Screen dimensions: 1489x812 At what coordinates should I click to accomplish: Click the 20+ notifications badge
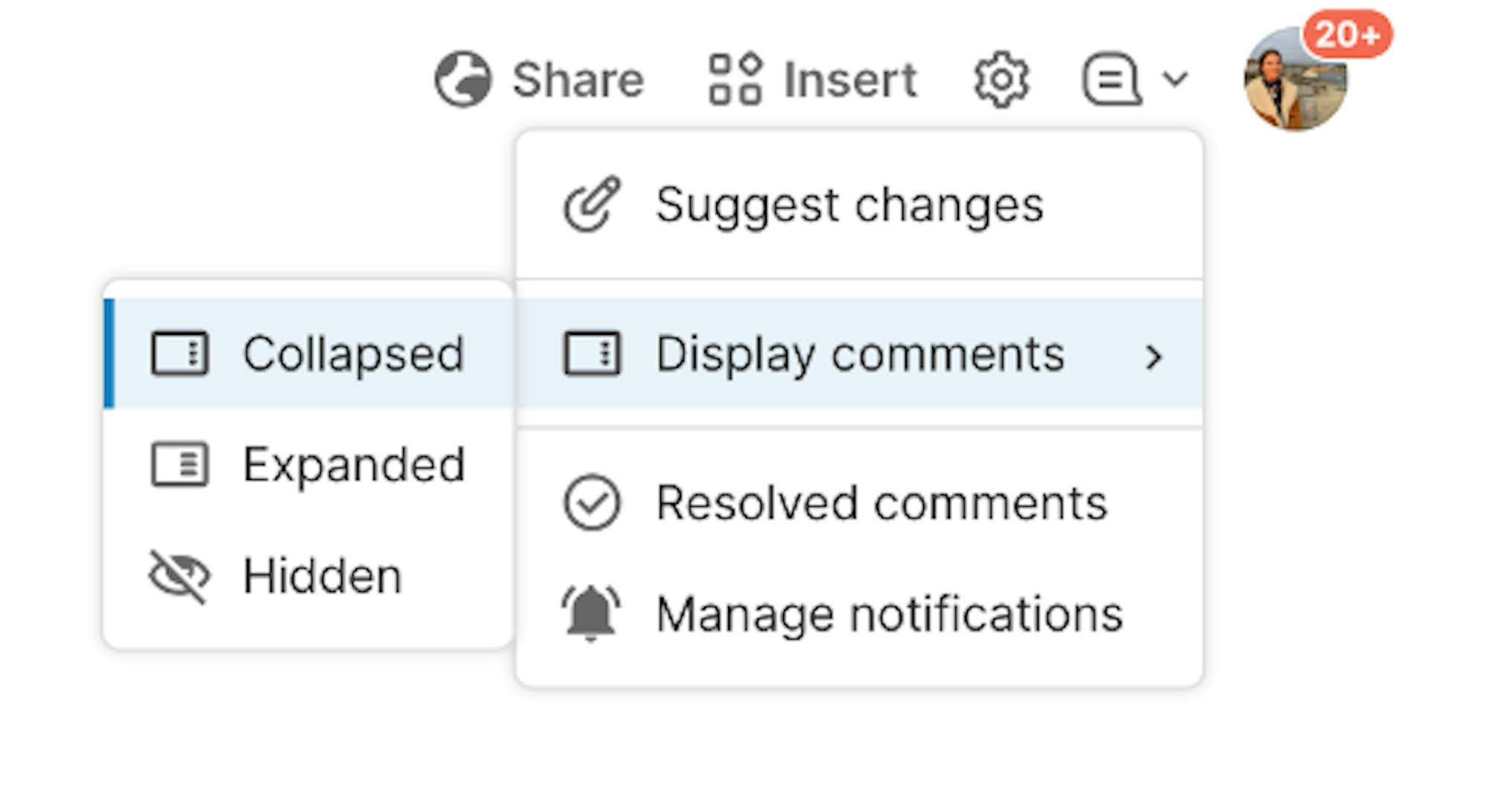tap(1348, 34)
